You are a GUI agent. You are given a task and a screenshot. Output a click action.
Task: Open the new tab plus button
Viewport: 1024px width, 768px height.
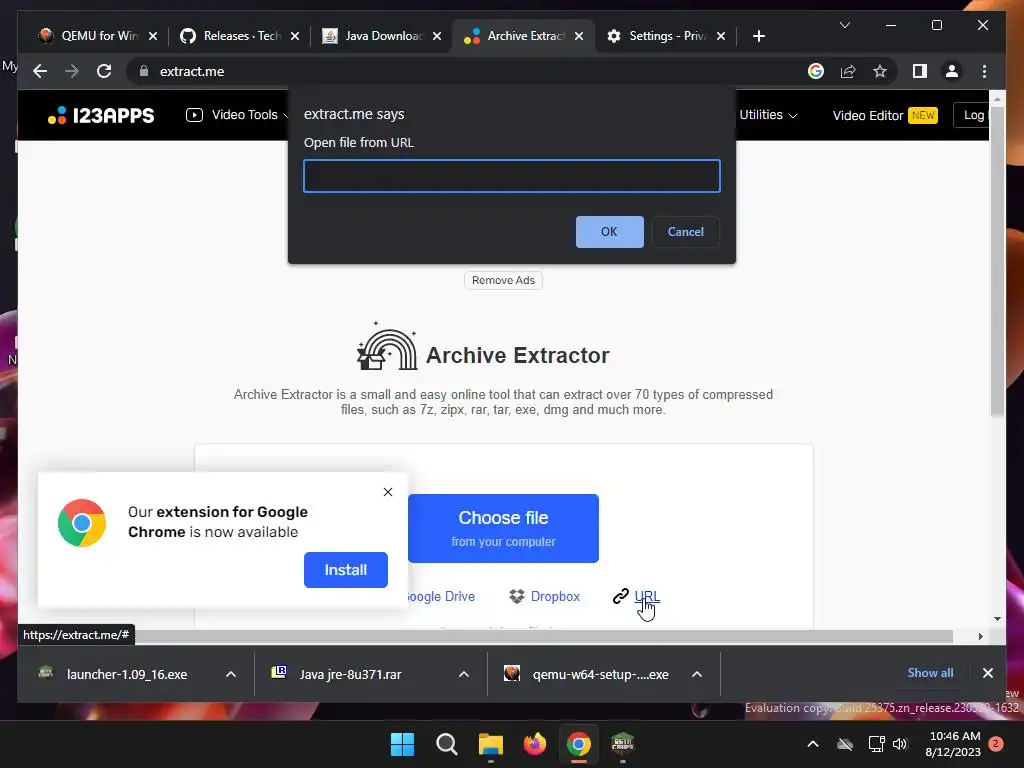[758, 36]
